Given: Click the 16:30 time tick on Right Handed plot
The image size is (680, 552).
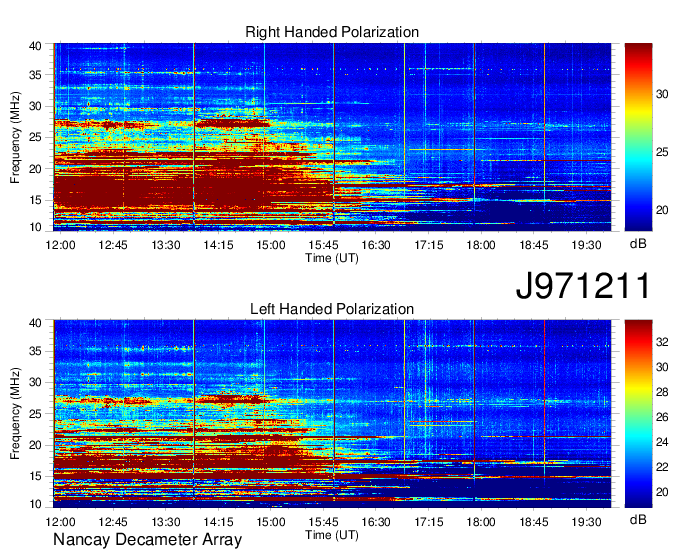Looking at the screenshot, I should point(376,245).
